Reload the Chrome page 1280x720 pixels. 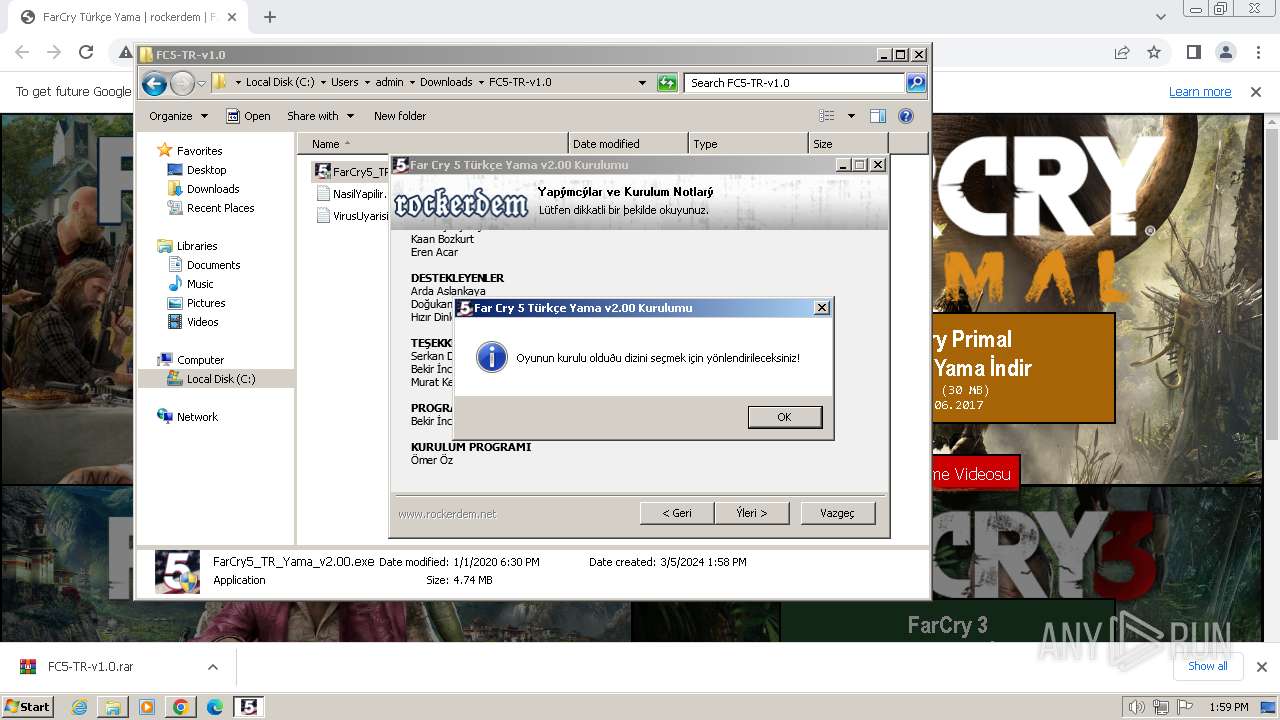tap(86, 52)
